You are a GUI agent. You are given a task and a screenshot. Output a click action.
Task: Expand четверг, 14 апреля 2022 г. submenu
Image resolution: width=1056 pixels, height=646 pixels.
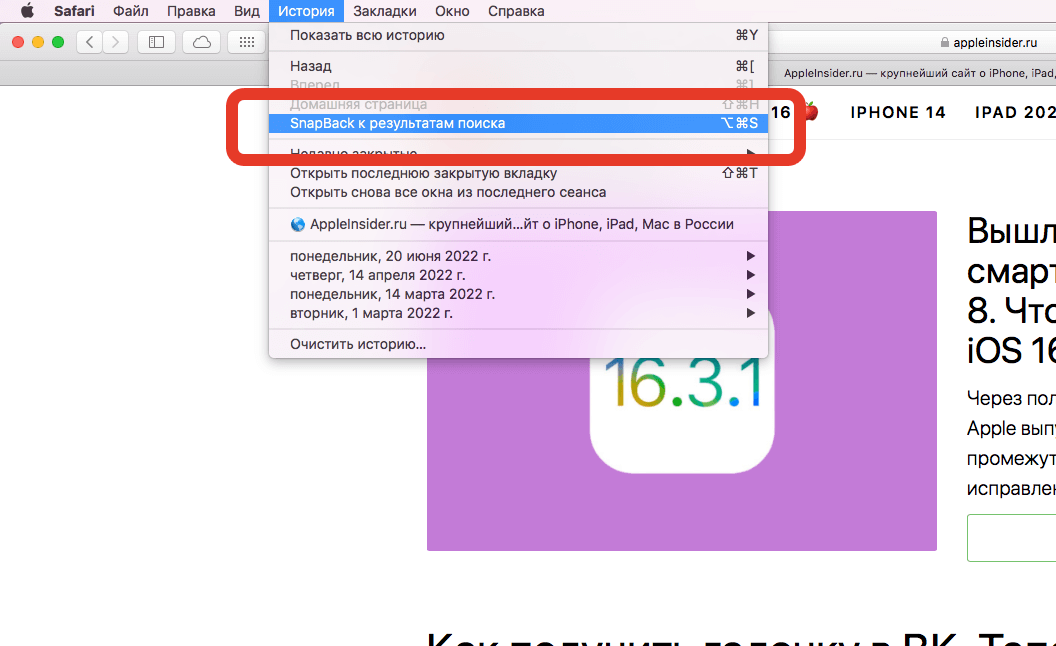[x=518, y=275]
